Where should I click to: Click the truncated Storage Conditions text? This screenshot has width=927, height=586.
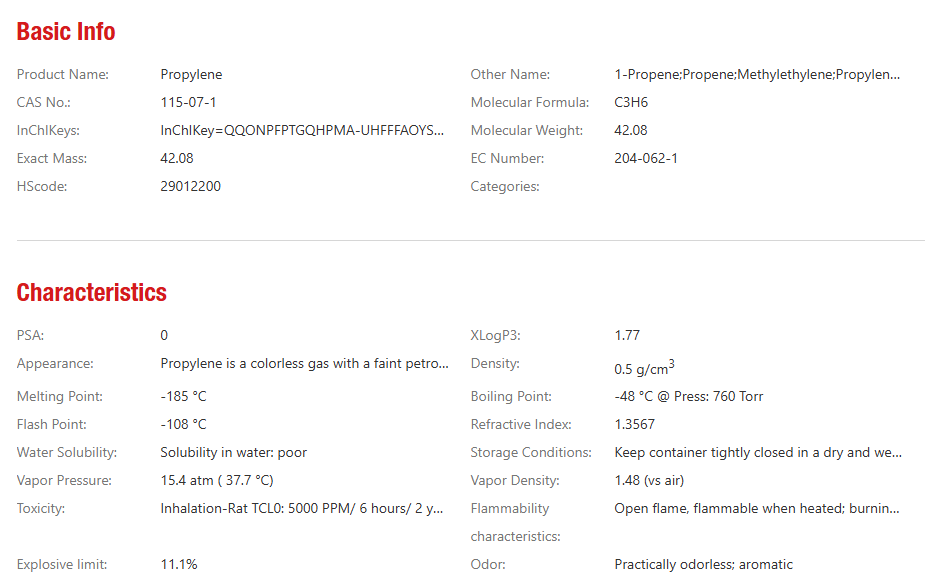pos(758,453)
